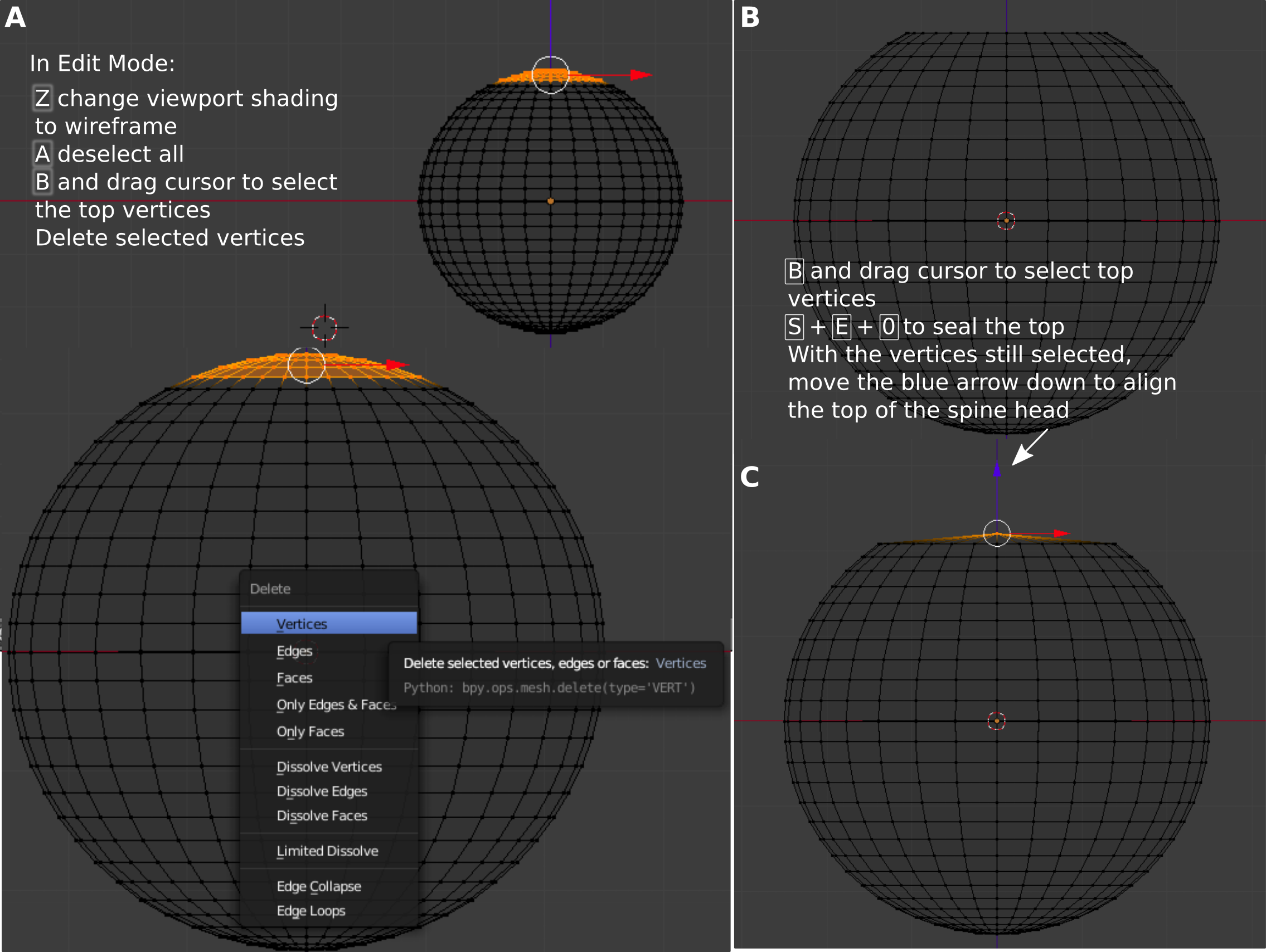Click Dissolve Vertices in menu

329,766
